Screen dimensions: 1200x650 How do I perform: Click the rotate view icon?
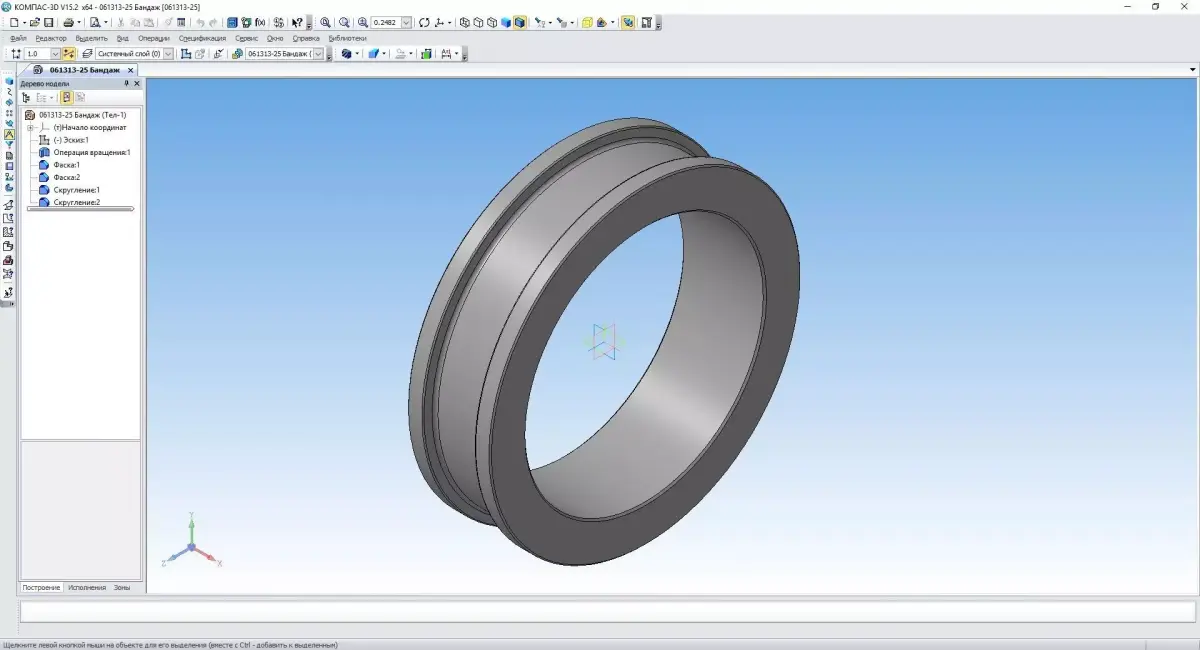click(x=424, y=22)
